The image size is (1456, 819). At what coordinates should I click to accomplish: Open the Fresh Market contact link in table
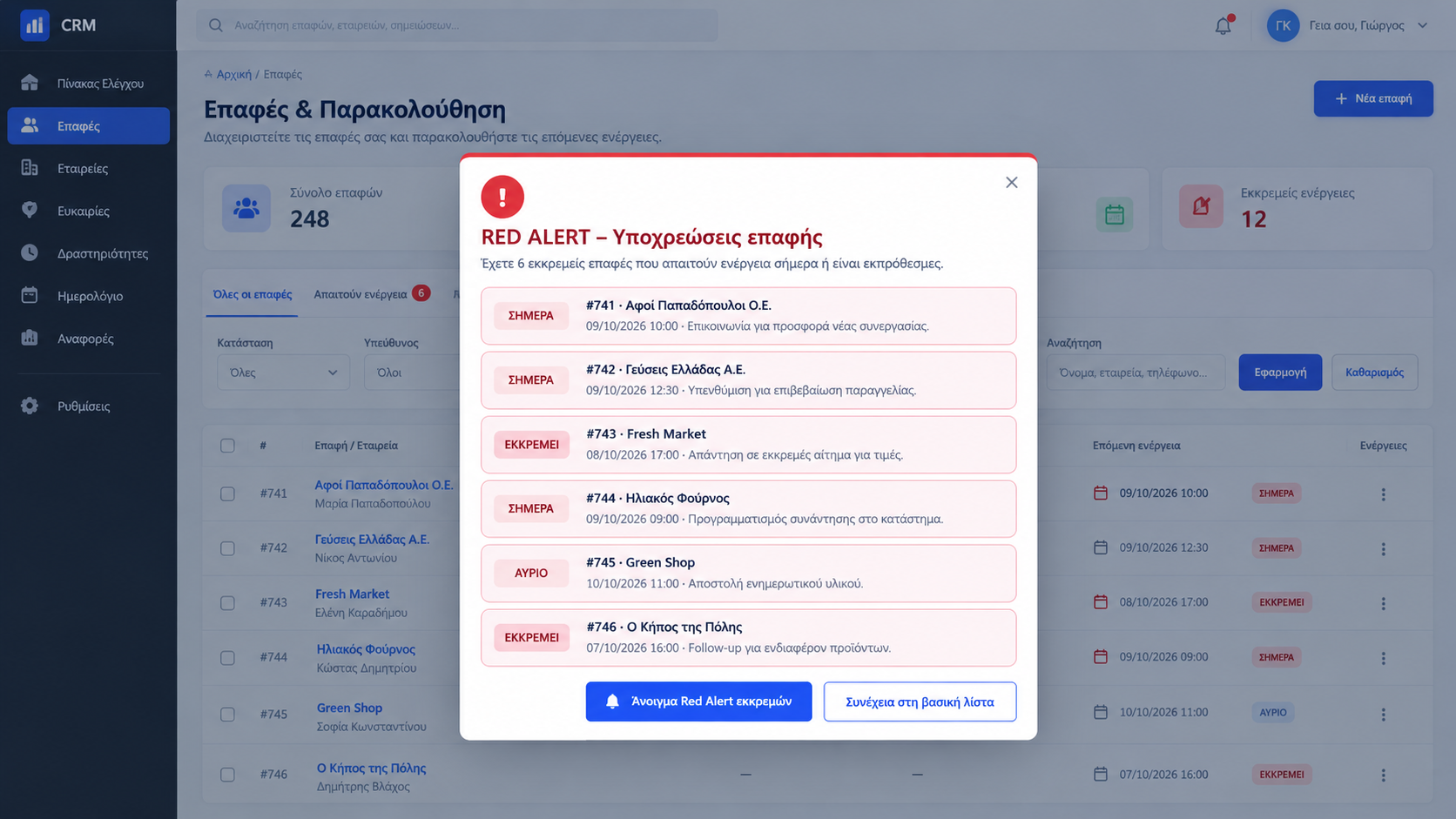(352, 594)
